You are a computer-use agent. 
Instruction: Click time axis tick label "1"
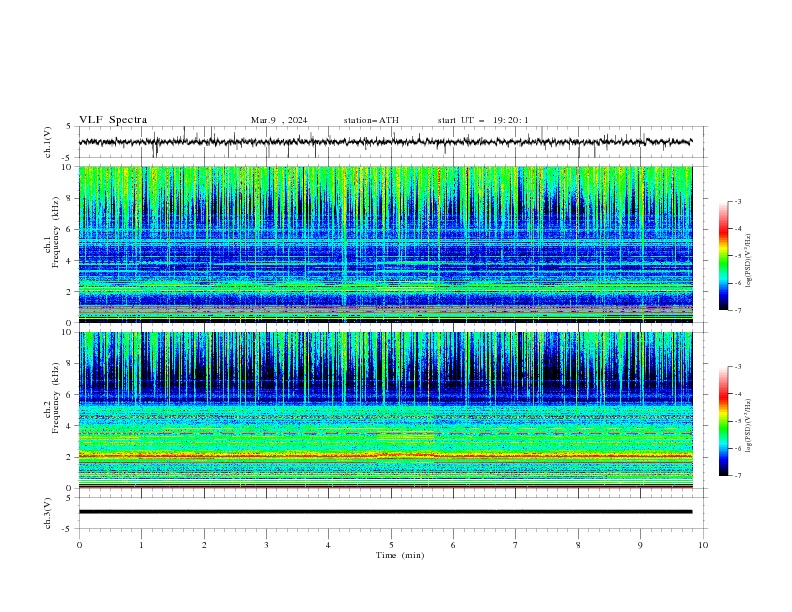141,545
